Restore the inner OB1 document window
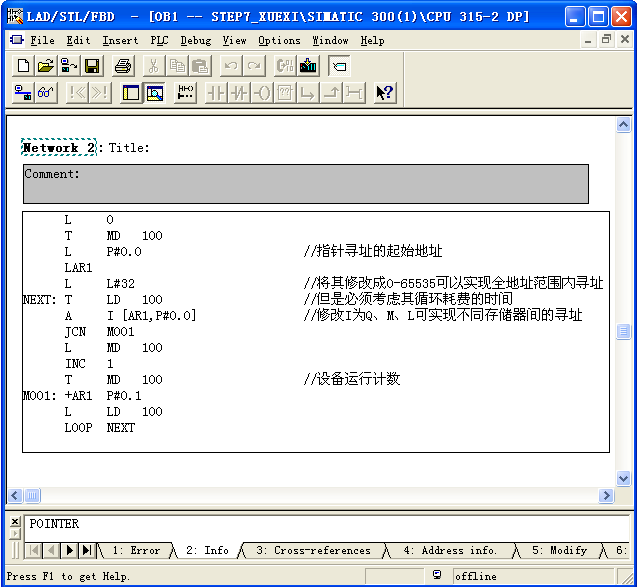Screen dimensions: 637x587 (606, 39)
